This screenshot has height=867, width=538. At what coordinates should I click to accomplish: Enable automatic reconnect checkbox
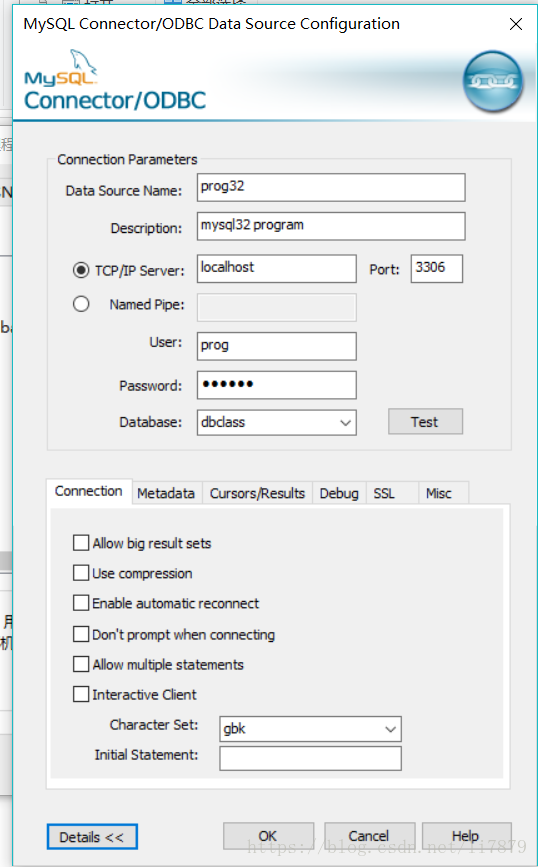[x=81, y=603]
